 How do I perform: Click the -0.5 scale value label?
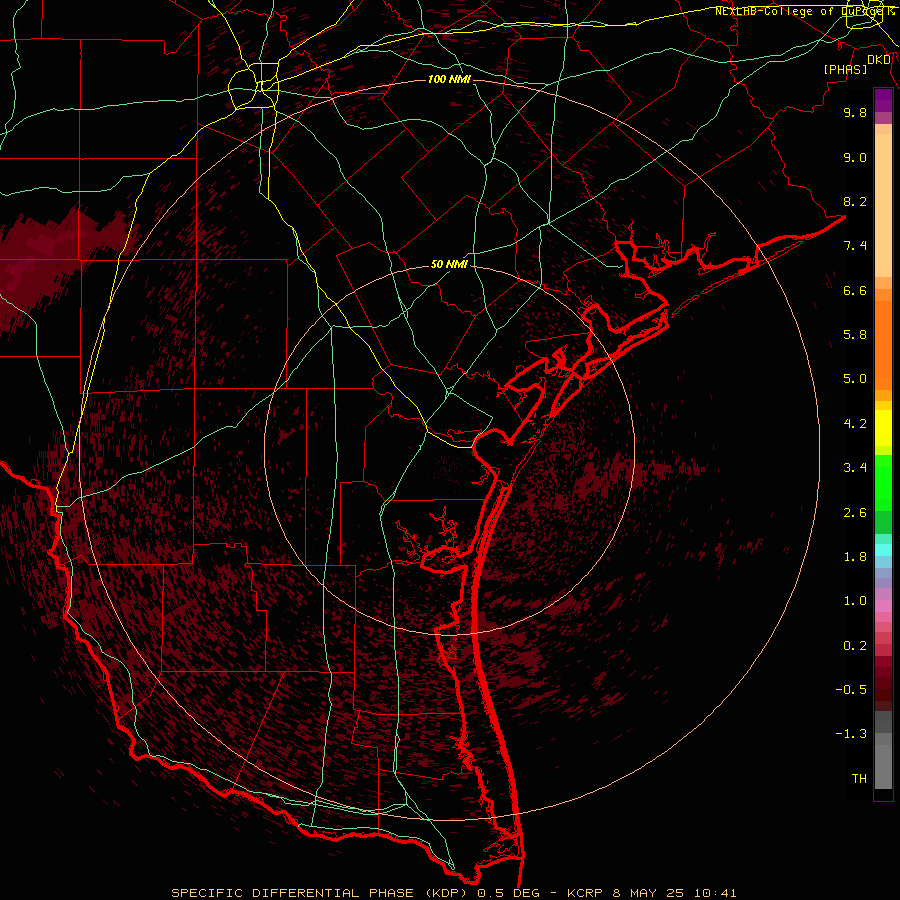click(x=851, y=690)
